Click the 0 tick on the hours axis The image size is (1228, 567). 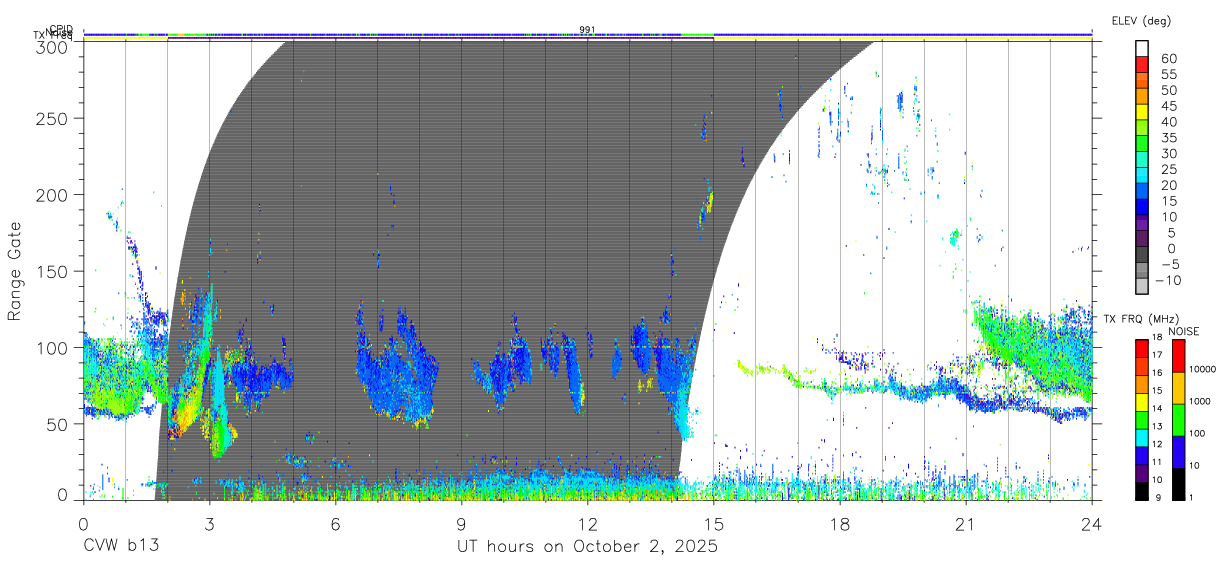83,523
